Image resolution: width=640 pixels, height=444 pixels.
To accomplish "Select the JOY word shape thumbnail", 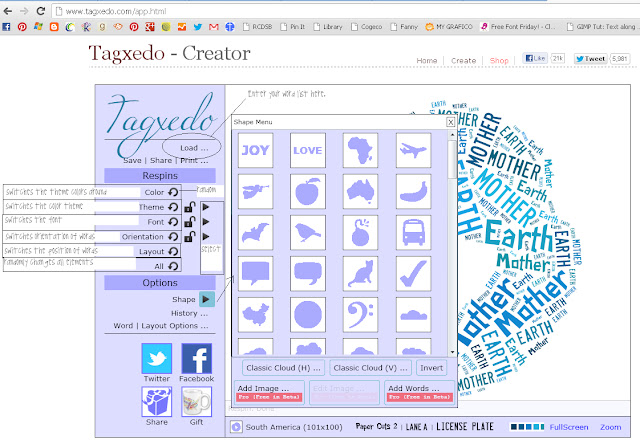I will 256,150.
